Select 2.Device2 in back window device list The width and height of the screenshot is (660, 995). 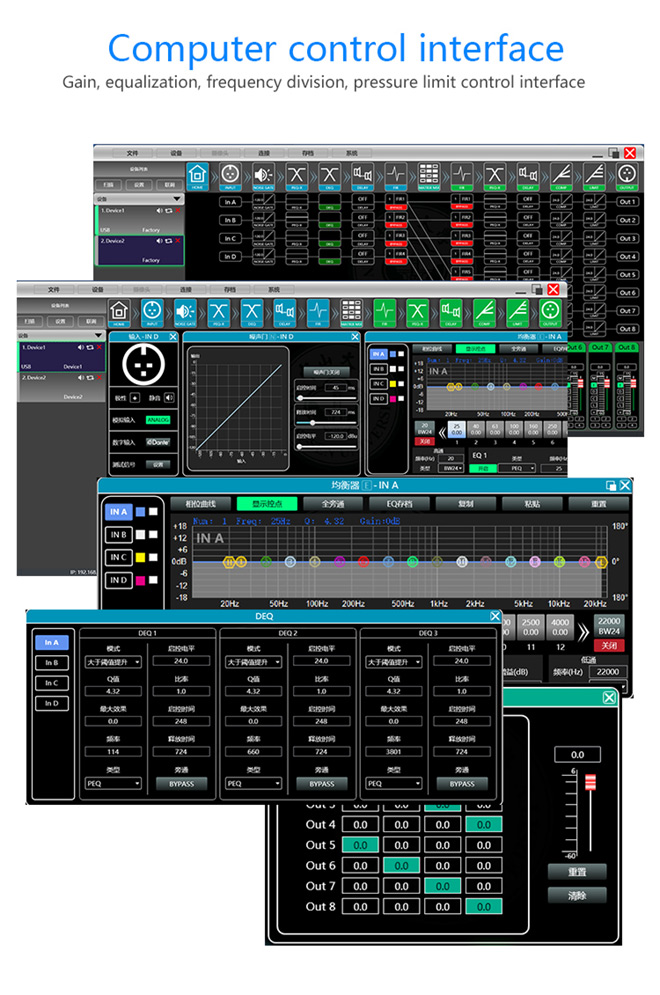tap(140, 250)
